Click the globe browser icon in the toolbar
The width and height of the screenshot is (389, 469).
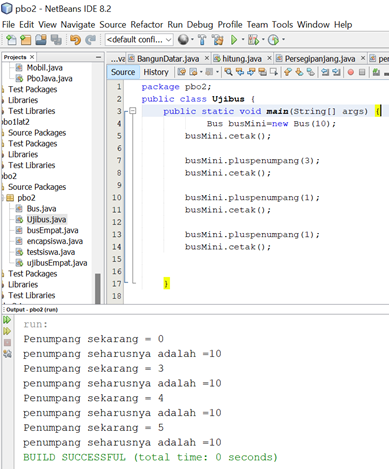coord(183,40)
